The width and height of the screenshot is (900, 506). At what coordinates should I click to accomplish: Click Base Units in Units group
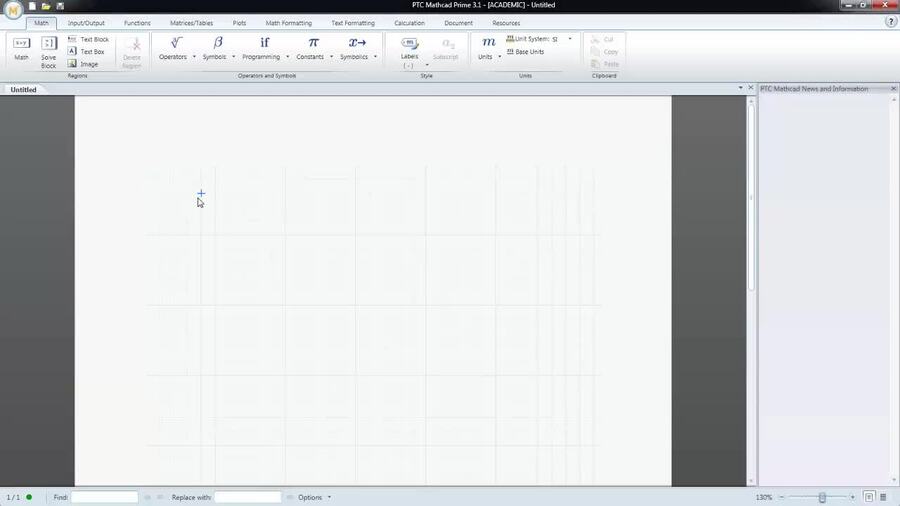click(525, 52)
